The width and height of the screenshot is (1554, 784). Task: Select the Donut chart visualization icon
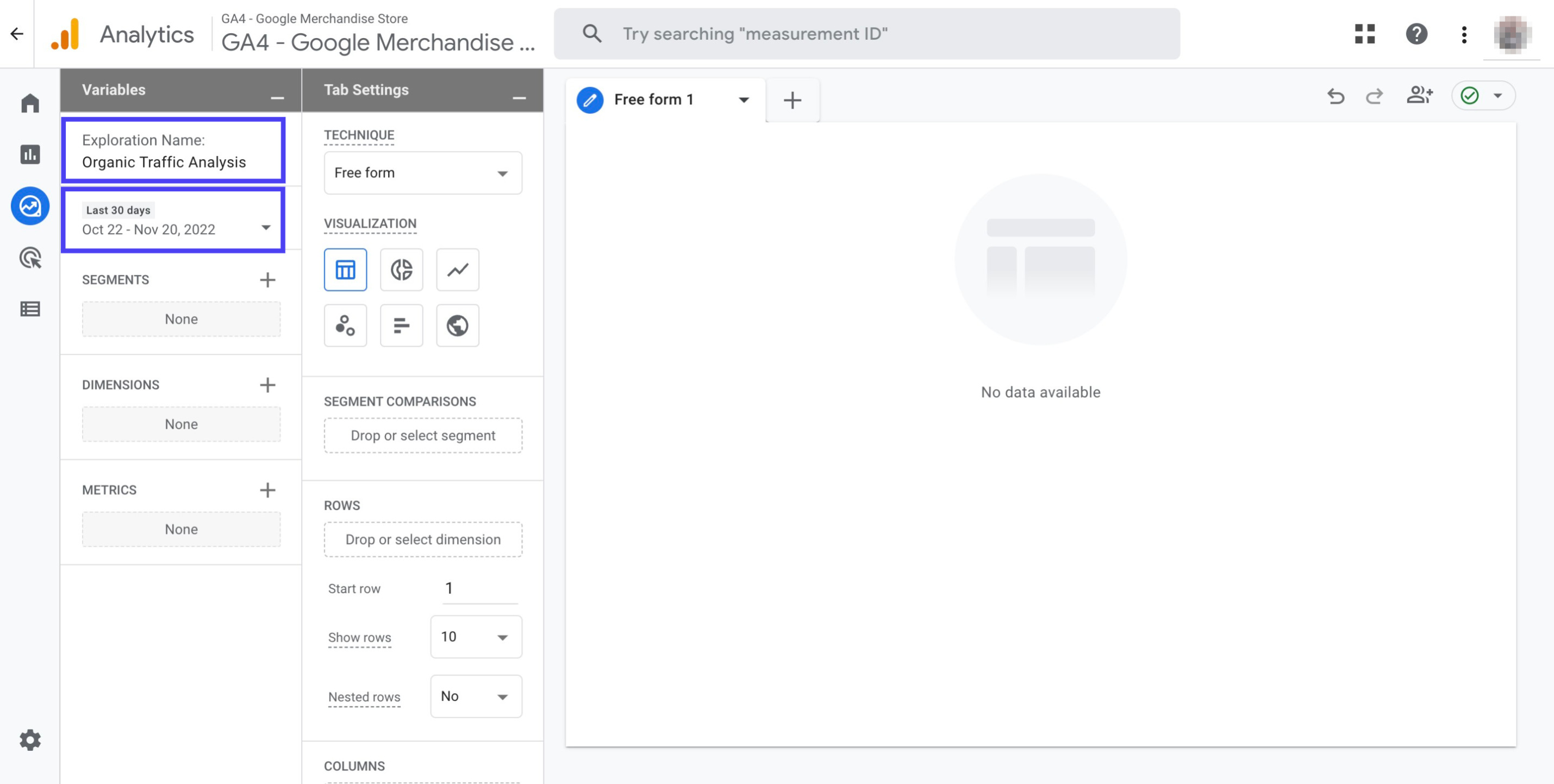coord(401,269)
